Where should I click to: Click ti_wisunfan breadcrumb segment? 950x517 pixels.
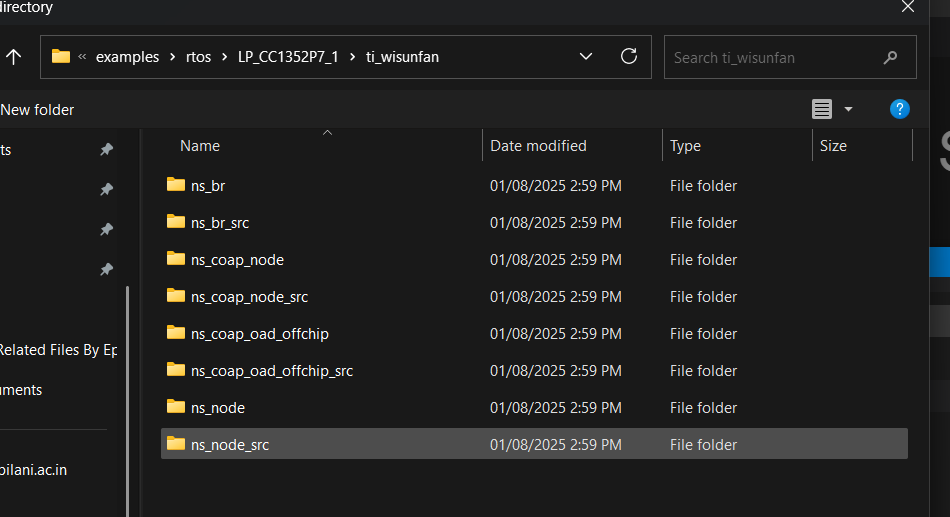402,57
